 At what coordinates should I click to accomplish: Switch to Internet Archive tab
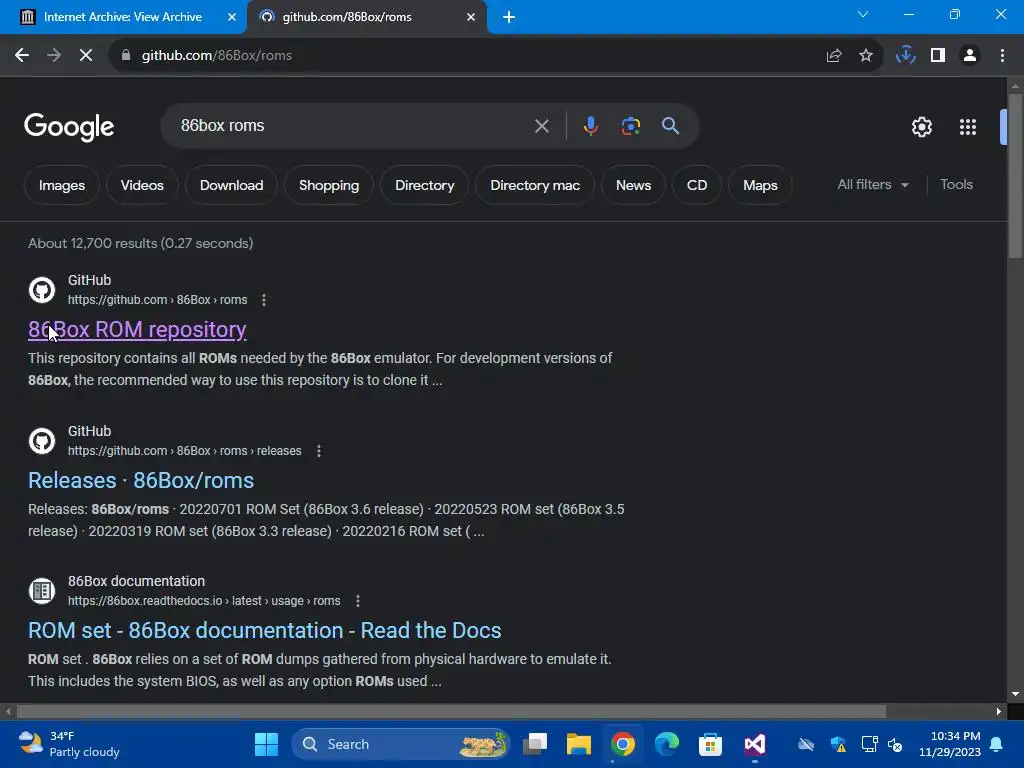[x=123, y=17]
